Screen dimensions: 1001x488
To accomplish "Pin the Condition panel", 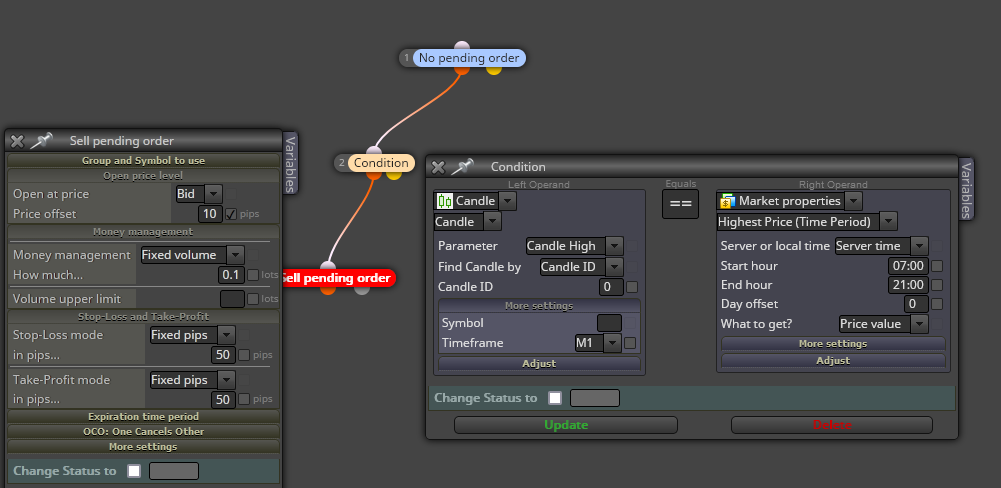I will click(462, 167).
